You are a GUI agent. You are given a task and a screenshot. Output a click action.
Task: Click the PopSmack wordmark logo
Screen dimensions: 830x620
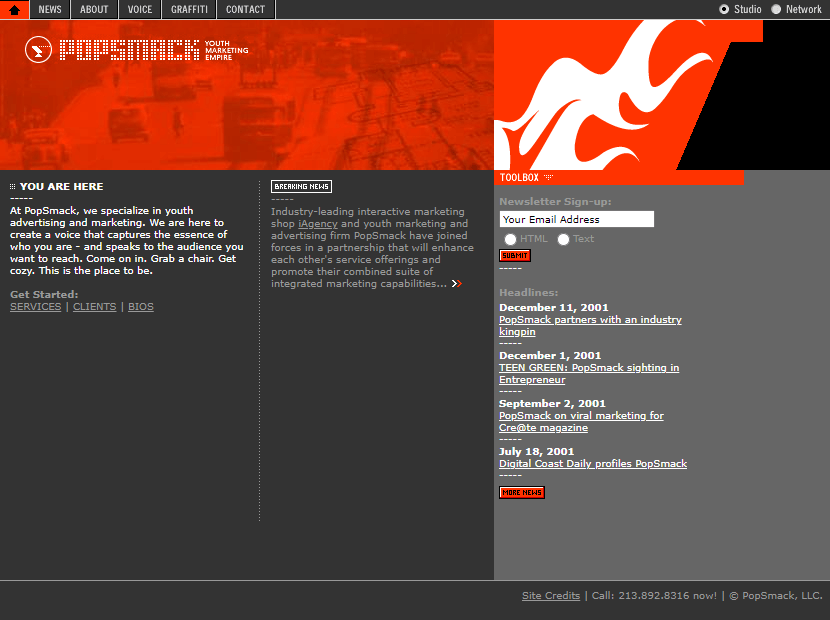[x=129, y=50]
